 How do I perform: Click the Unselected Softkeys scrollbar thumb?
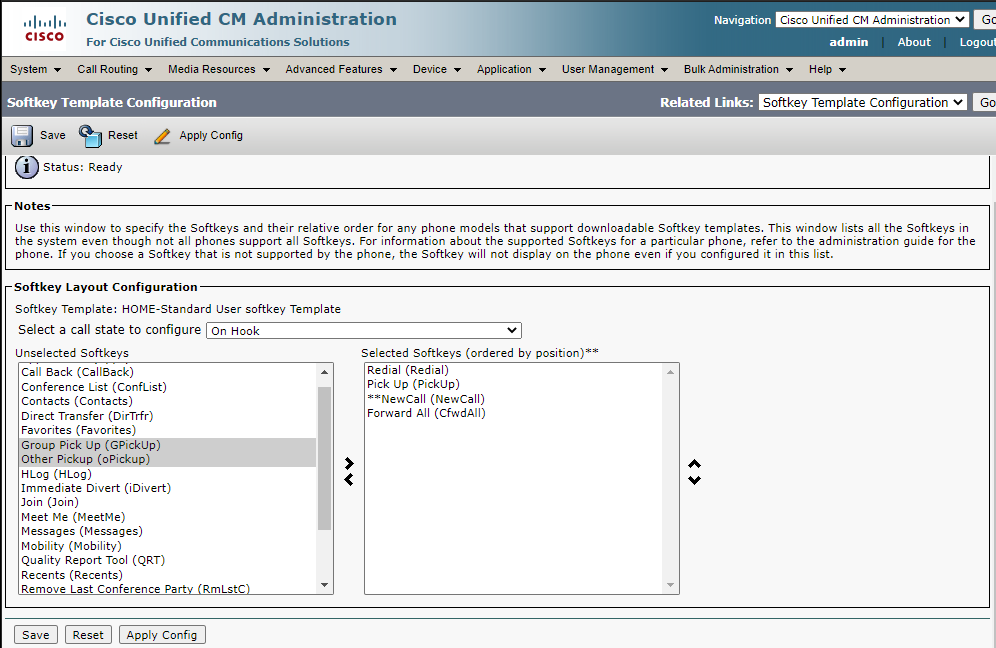[325, 458]
